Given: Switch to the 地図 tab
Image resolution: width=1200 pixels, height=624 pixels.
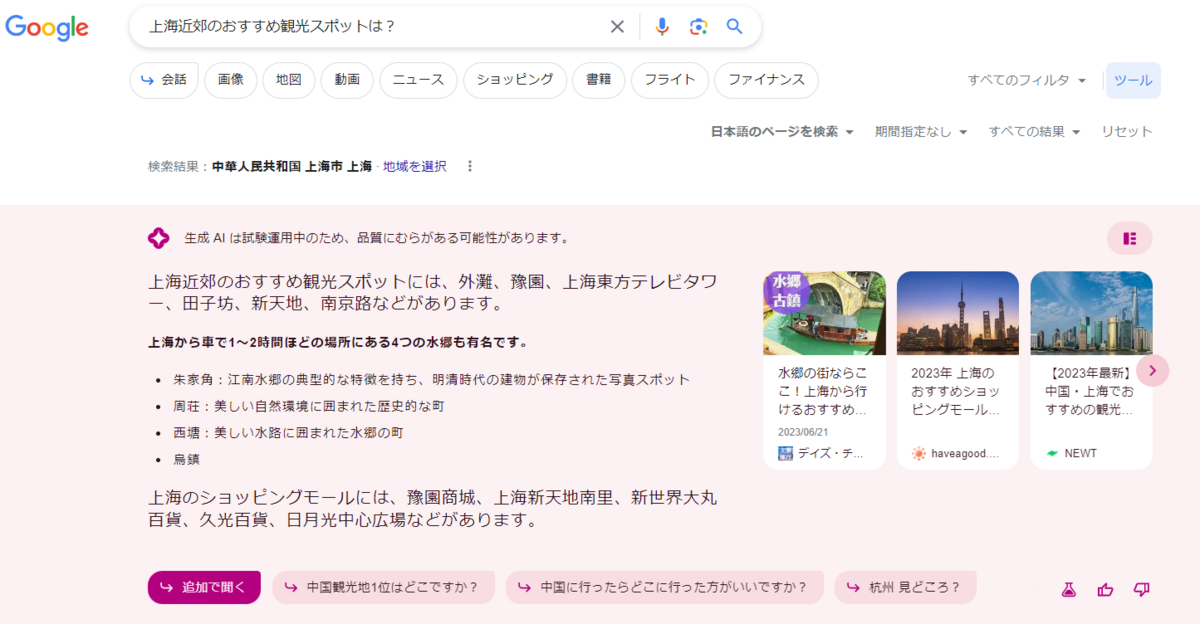Looking at the screenshot, I should pos(289,80).
